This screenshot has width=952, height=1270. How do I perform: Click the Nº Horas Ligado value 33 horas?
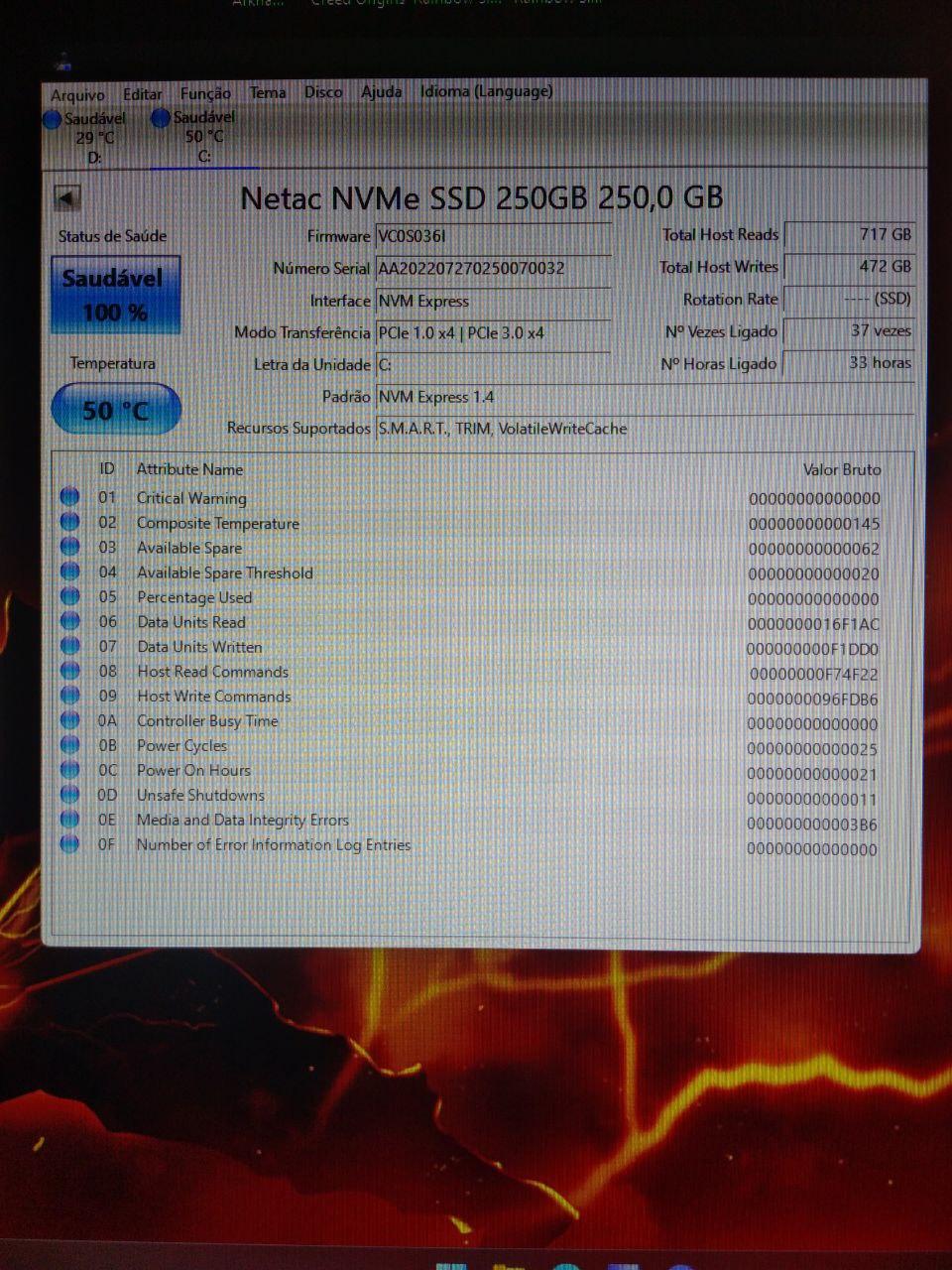click(x=849, y=363)
